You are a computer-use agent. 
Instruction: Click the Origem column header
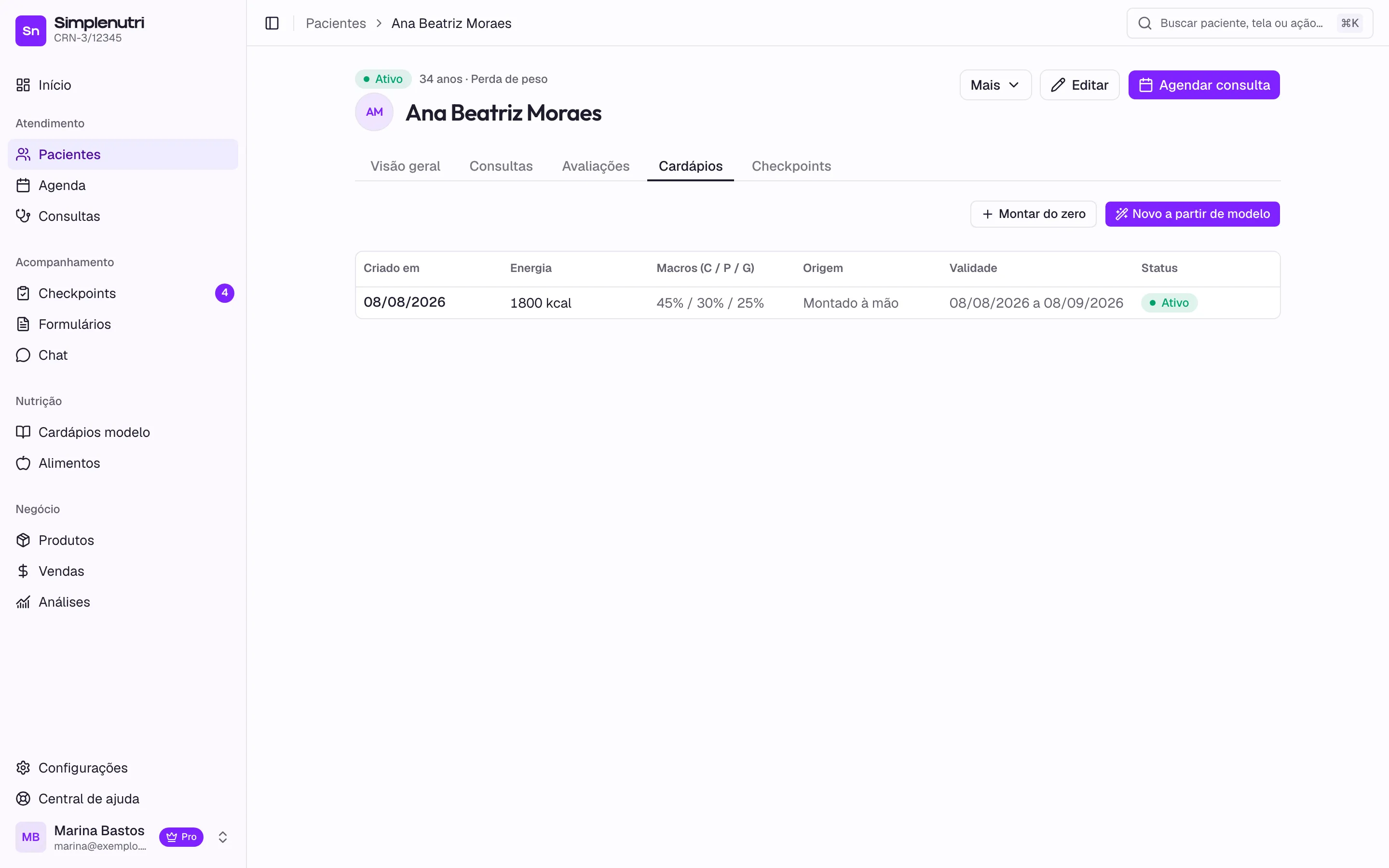[x=823, y=268]
